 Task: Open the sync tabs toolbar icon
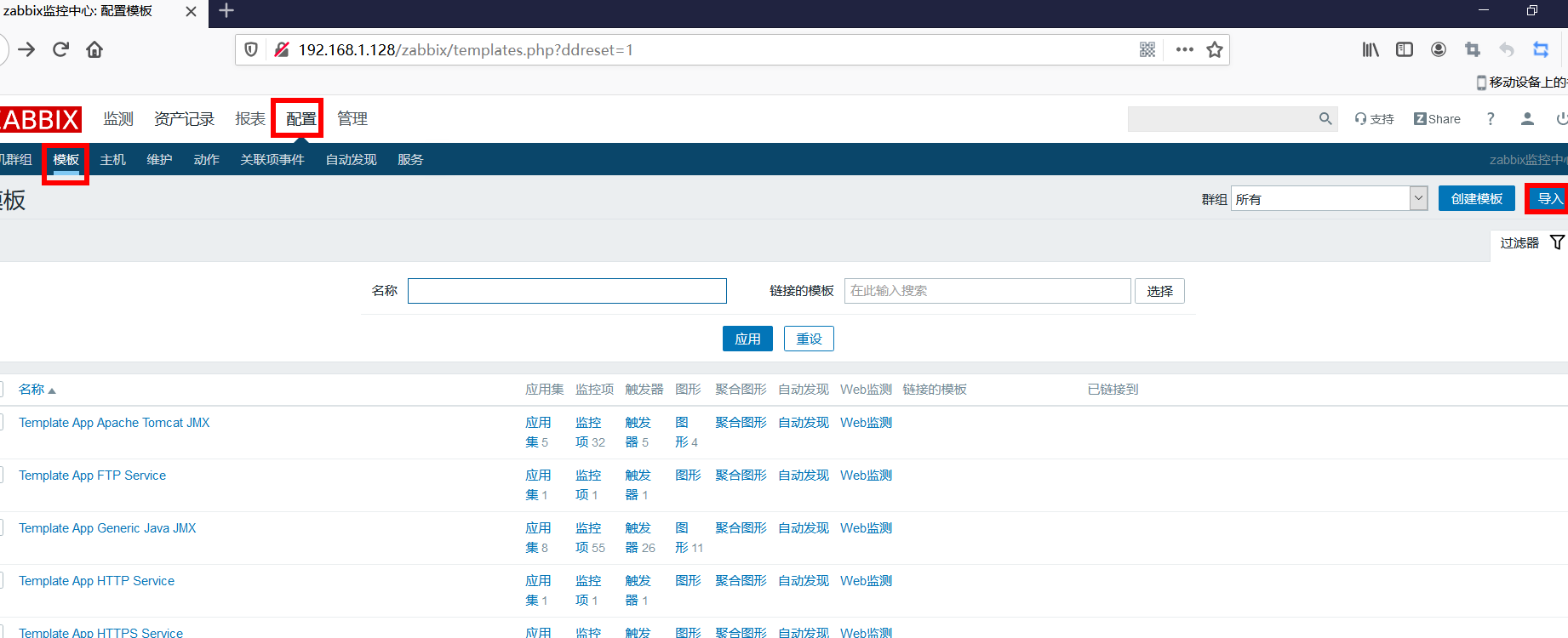1541,49
